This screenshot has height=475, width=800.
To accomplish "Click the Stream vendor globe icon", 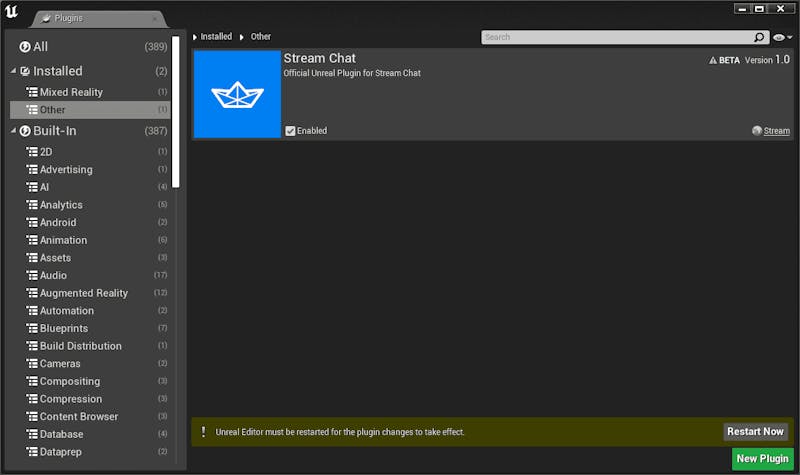I will click(756, 131).
